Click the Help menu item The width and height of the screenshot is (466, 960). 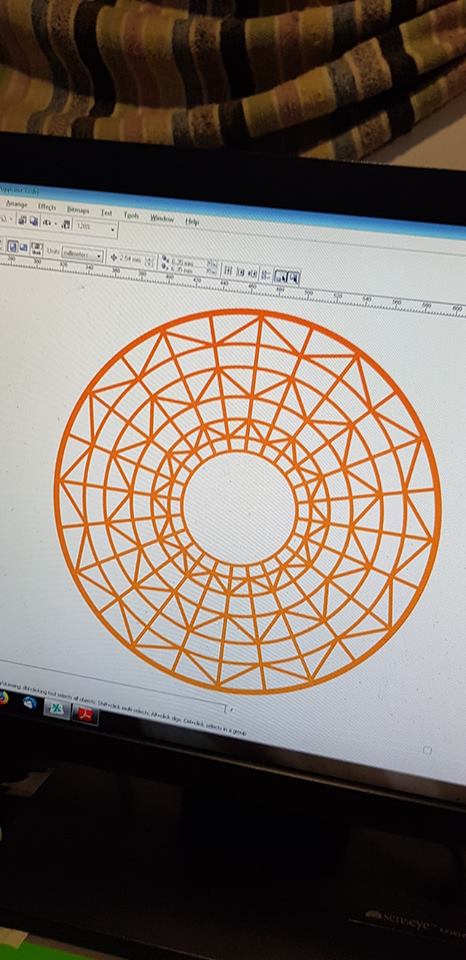pyautogui.click(x=192, y=222)
